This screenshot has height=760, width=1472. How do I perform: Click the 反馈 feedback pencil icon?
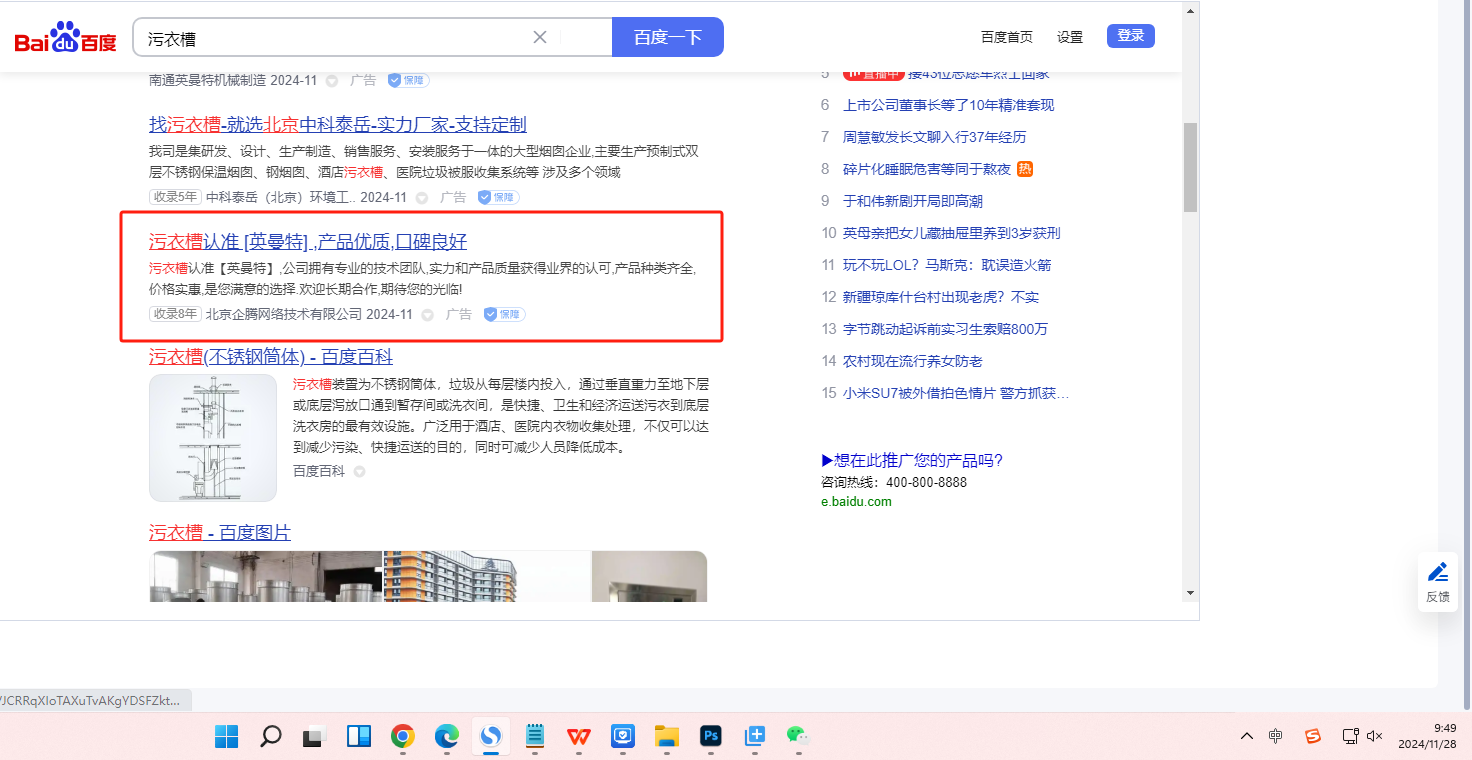(x=1438, y=573)
